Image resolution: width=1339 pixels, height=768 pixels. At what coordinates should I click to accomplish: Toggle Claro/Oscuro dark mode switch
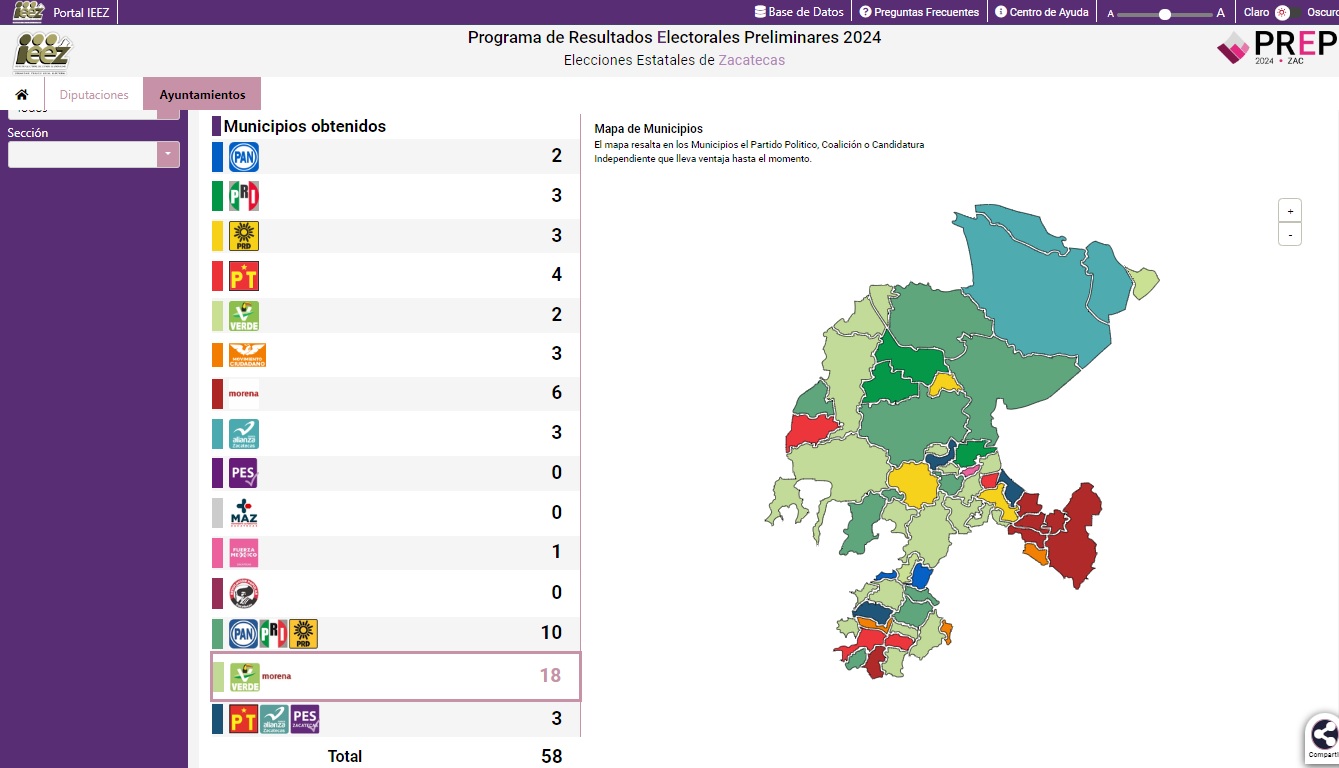1288,13
